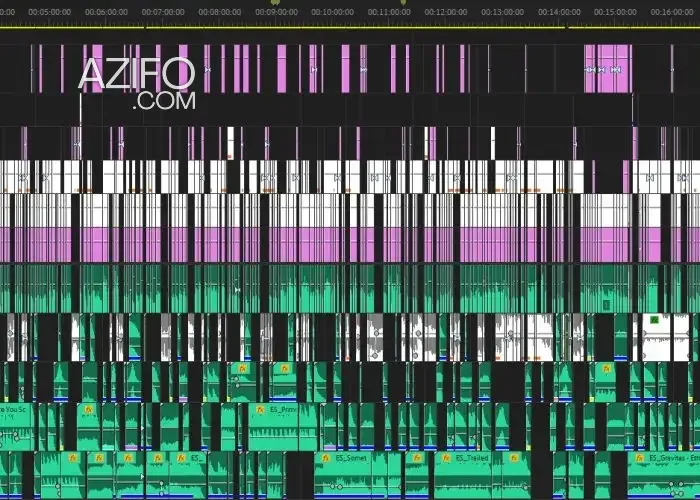The image size is (700, 500).
Task: Select the green timeline marker near 00:09:00:00
Action: [x=275, y=2]
